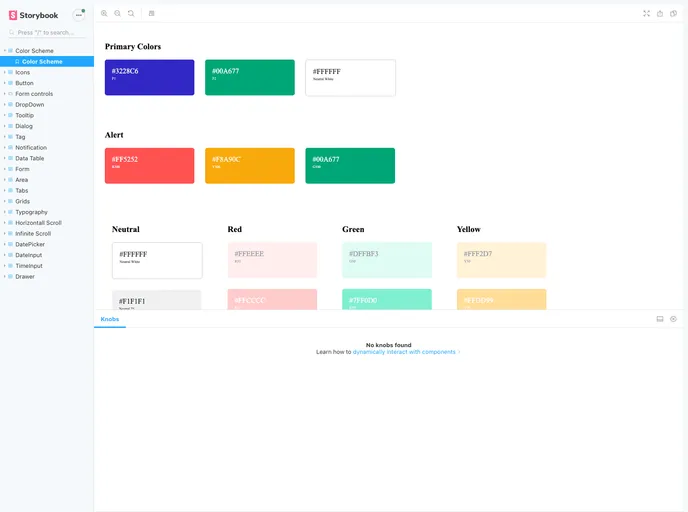Click the green #00A677 alert swatch
Image resolution: width=688 pixels, height=512 pixels.
(350, 165)
